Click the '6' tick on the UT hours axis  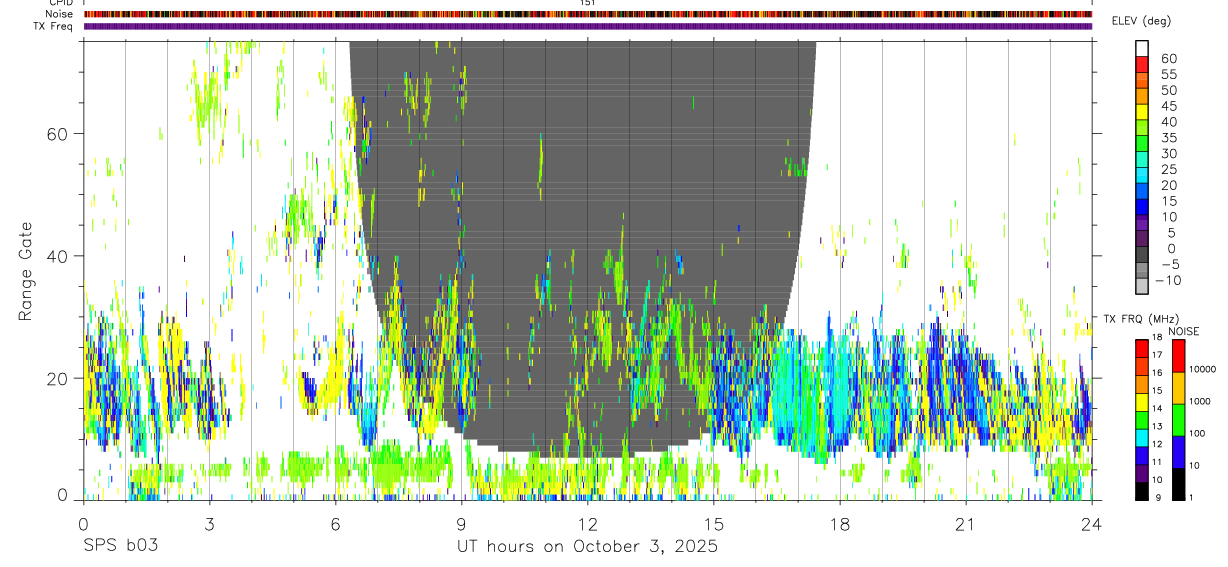click(335, 523)
